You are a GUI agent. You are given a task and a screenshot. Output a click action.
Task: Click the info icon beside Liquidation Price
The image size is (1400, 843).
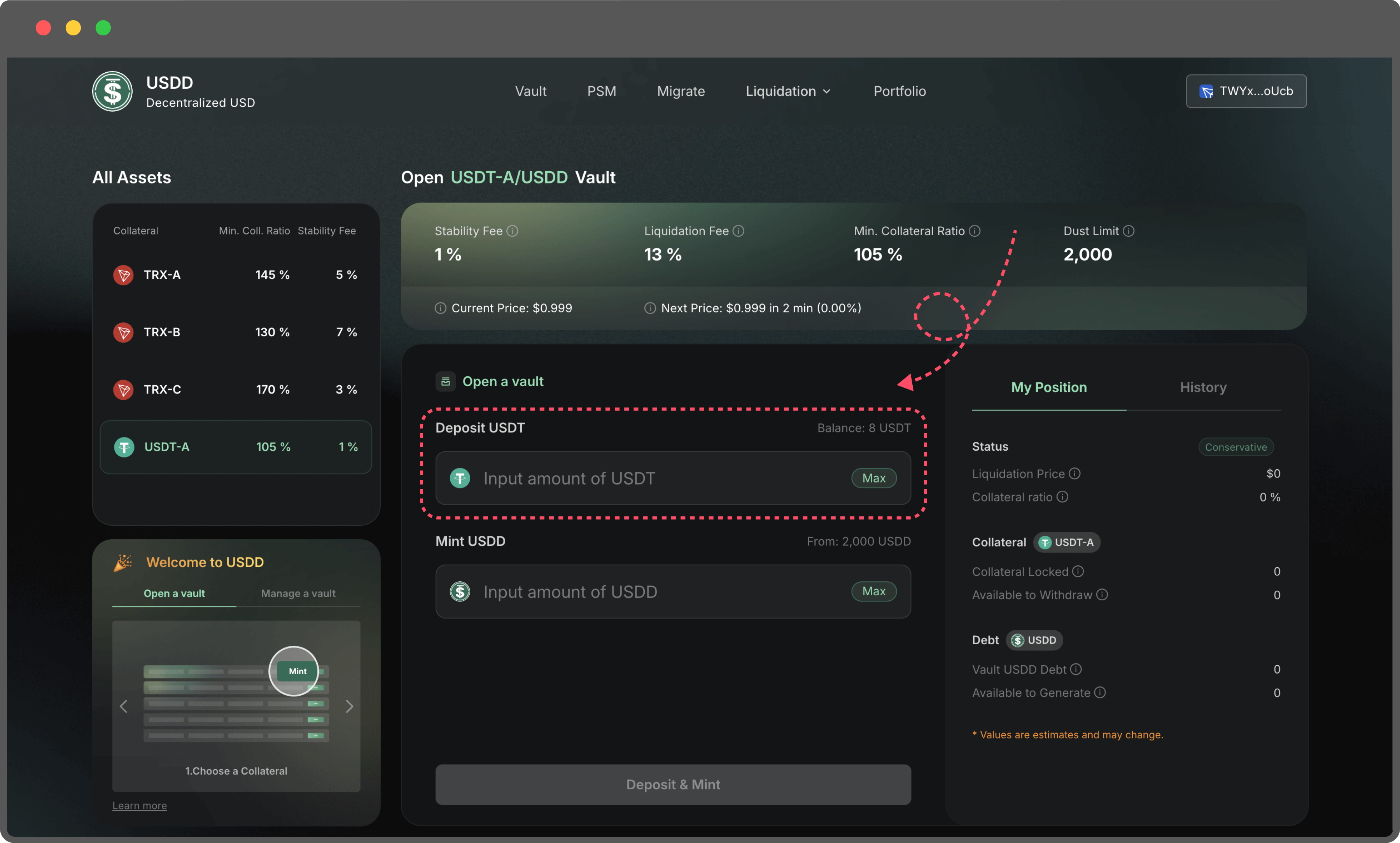(1074, 474)
